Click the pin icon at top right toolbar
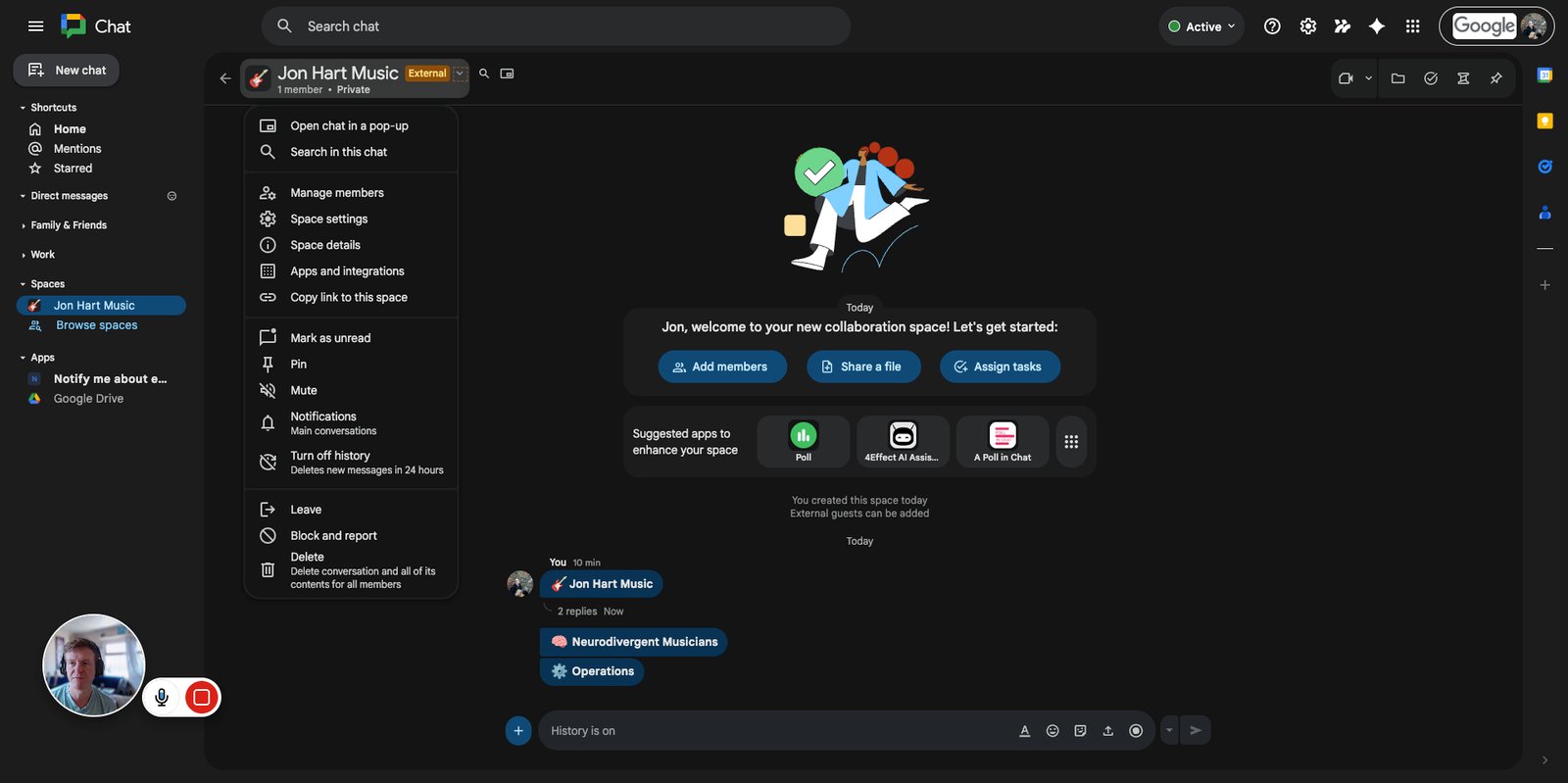The image size is (1568, 783). [1496, 78]
